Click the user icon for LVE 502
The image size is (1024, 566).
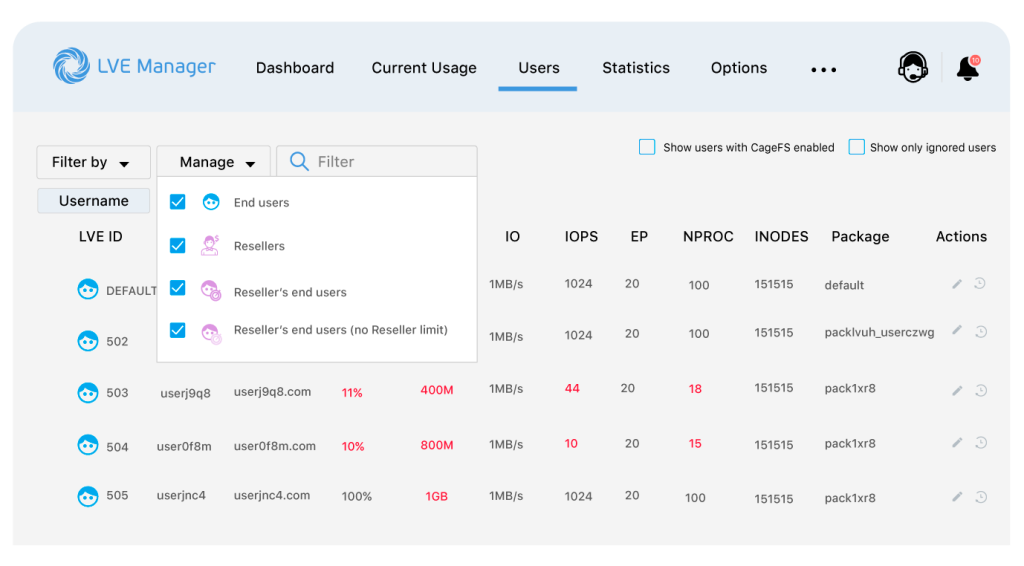[x=88, y=341]
